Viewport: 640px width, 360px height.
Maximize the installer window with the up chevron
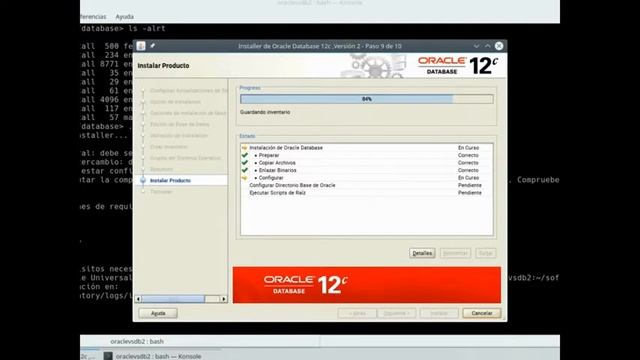click(x=487, y=46)
